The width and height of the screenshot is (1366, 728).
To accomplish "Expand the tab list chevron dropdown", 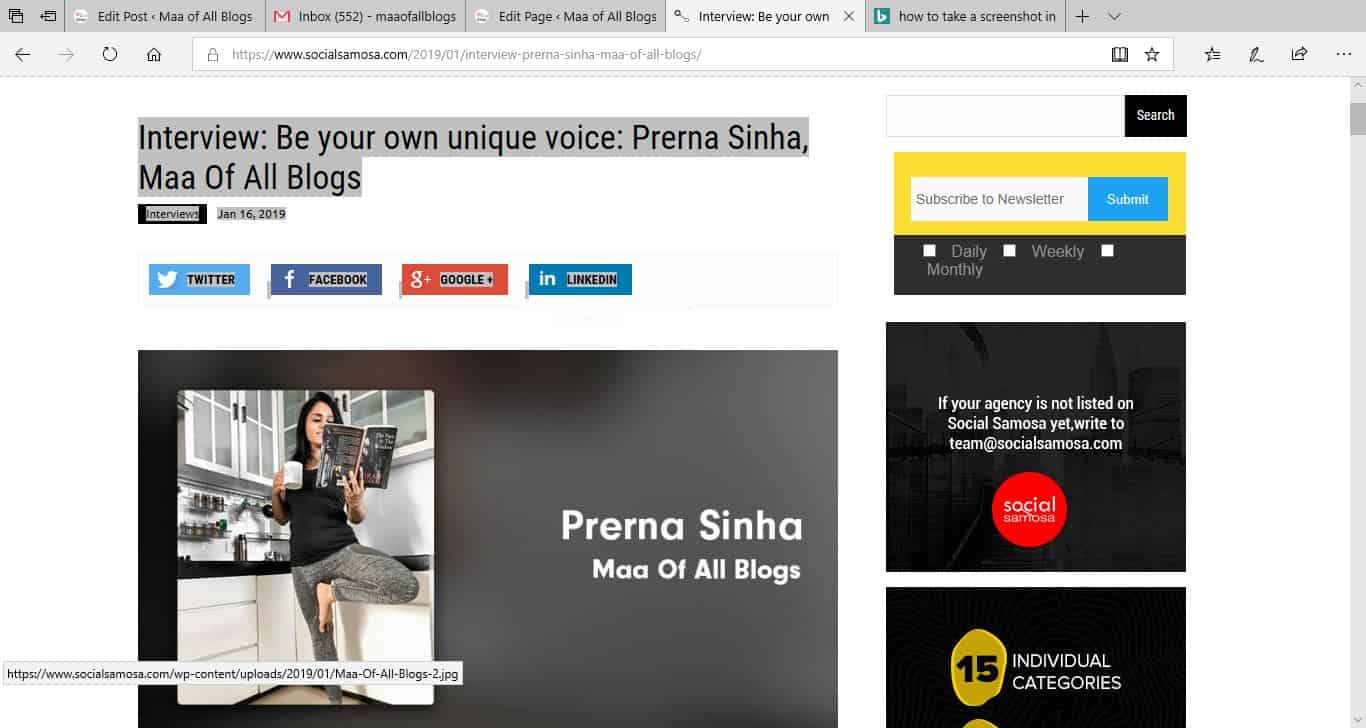I will [1115, 16].
